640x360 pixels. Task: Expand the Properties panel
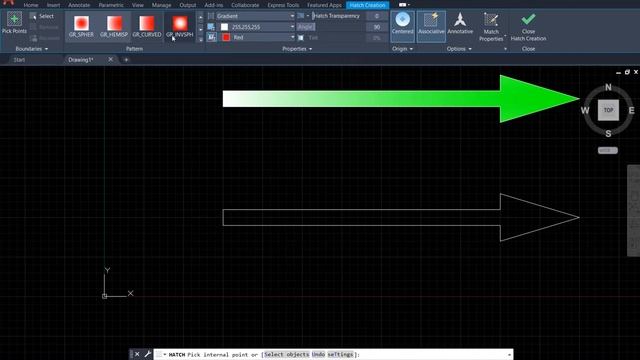pyautogui.click(x=297, y=49)
